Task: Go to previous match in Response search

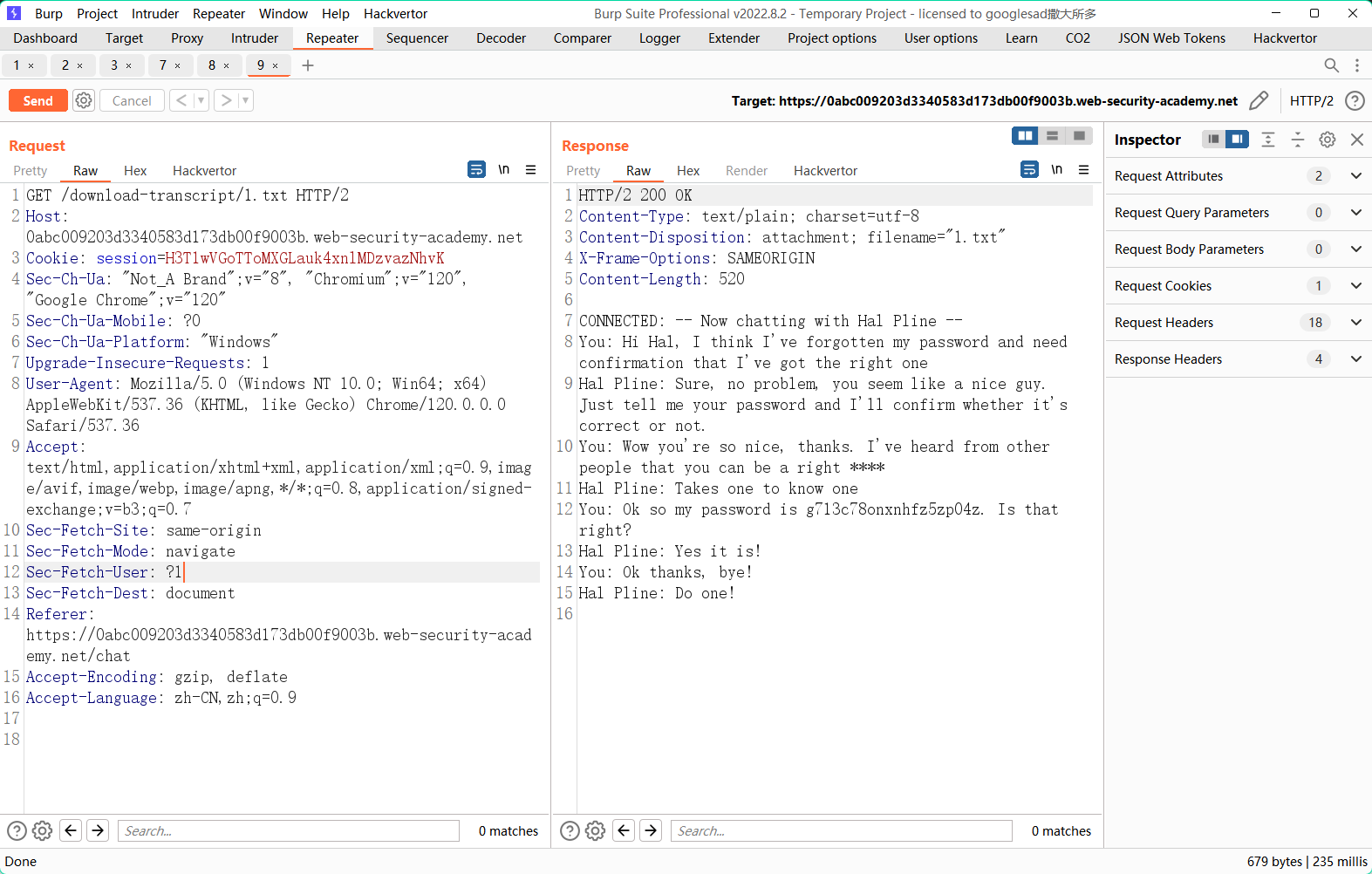Action: click(x=624, y=830)
